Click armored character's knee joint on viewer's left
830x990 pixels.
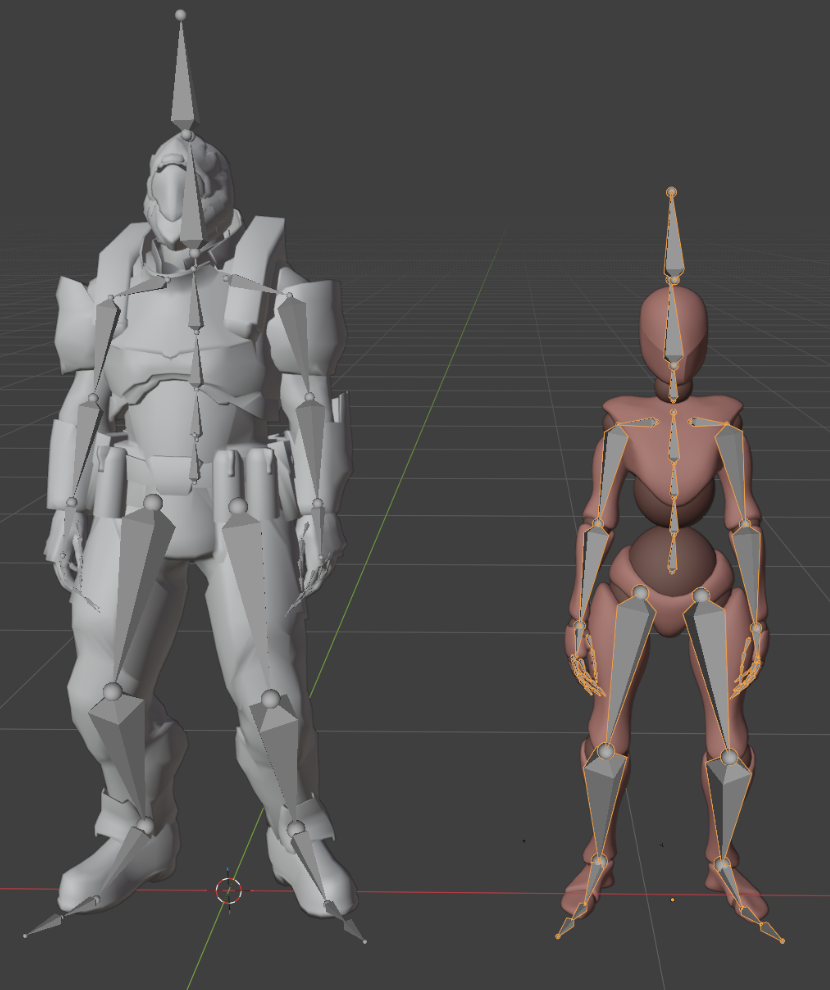coord(112,691)
